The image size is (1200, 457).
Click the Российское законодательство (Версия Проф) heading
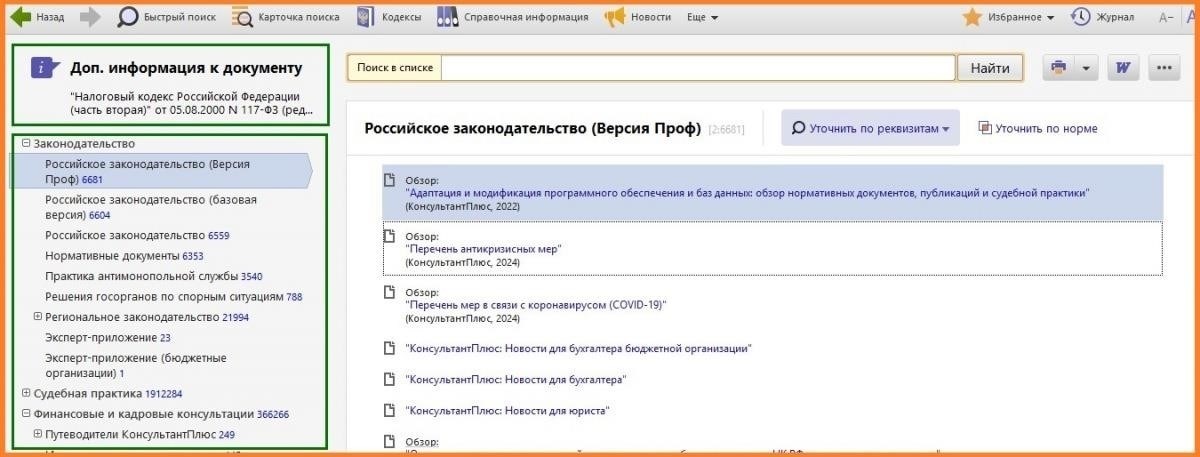tap(532, 128)
